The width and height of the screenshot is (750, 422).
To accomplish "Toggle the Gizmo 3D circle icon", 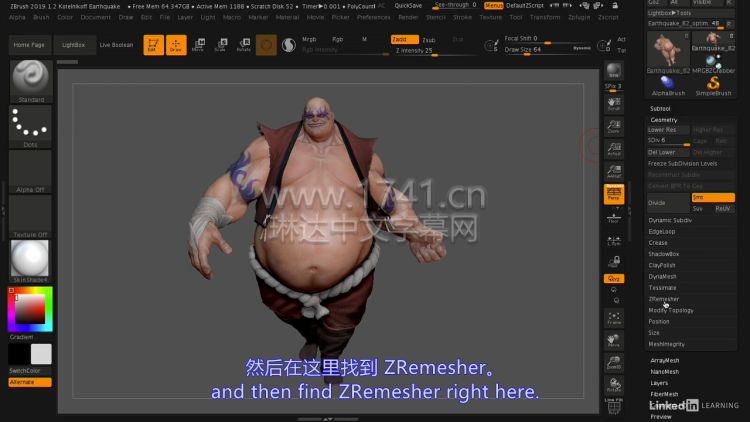I will 266,45.
